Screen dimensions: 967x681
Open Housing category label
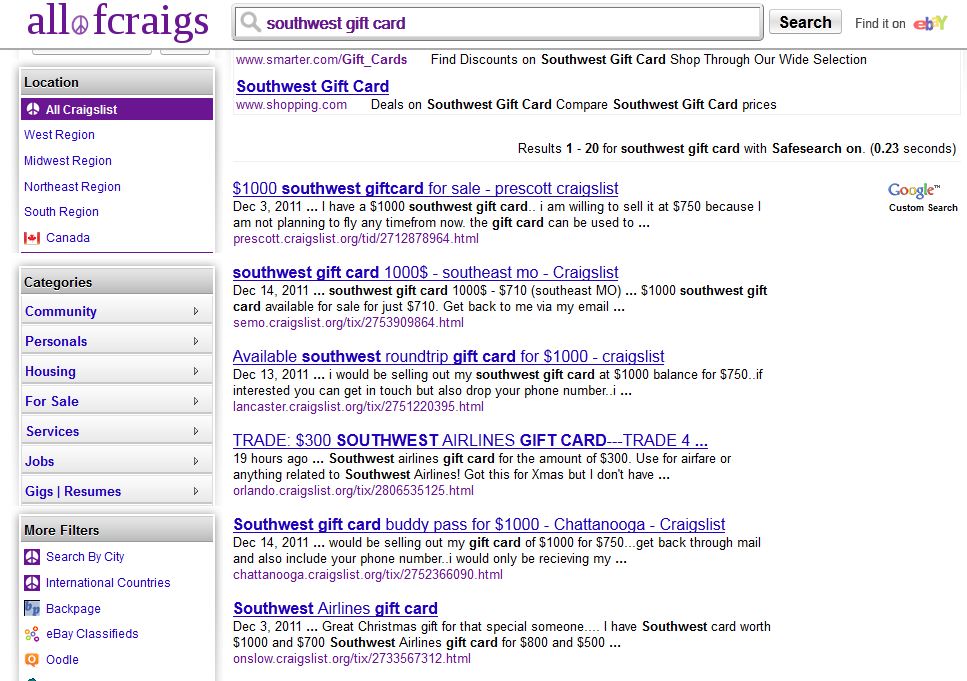tap(51, 371)
